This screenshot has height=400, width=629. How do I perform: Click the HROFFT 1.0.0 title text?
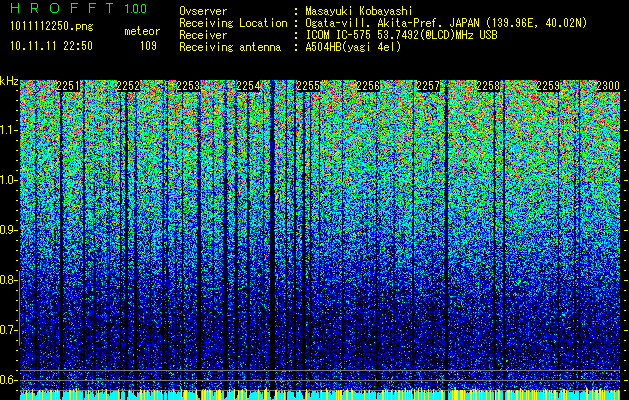79,8
